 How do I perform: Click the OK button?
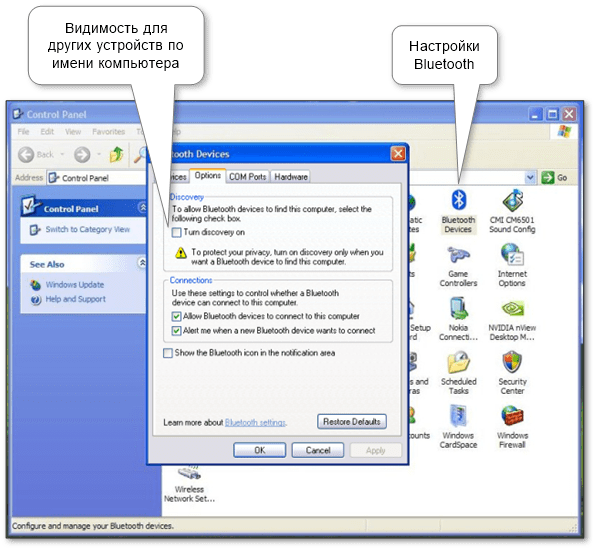pos(260,450)
